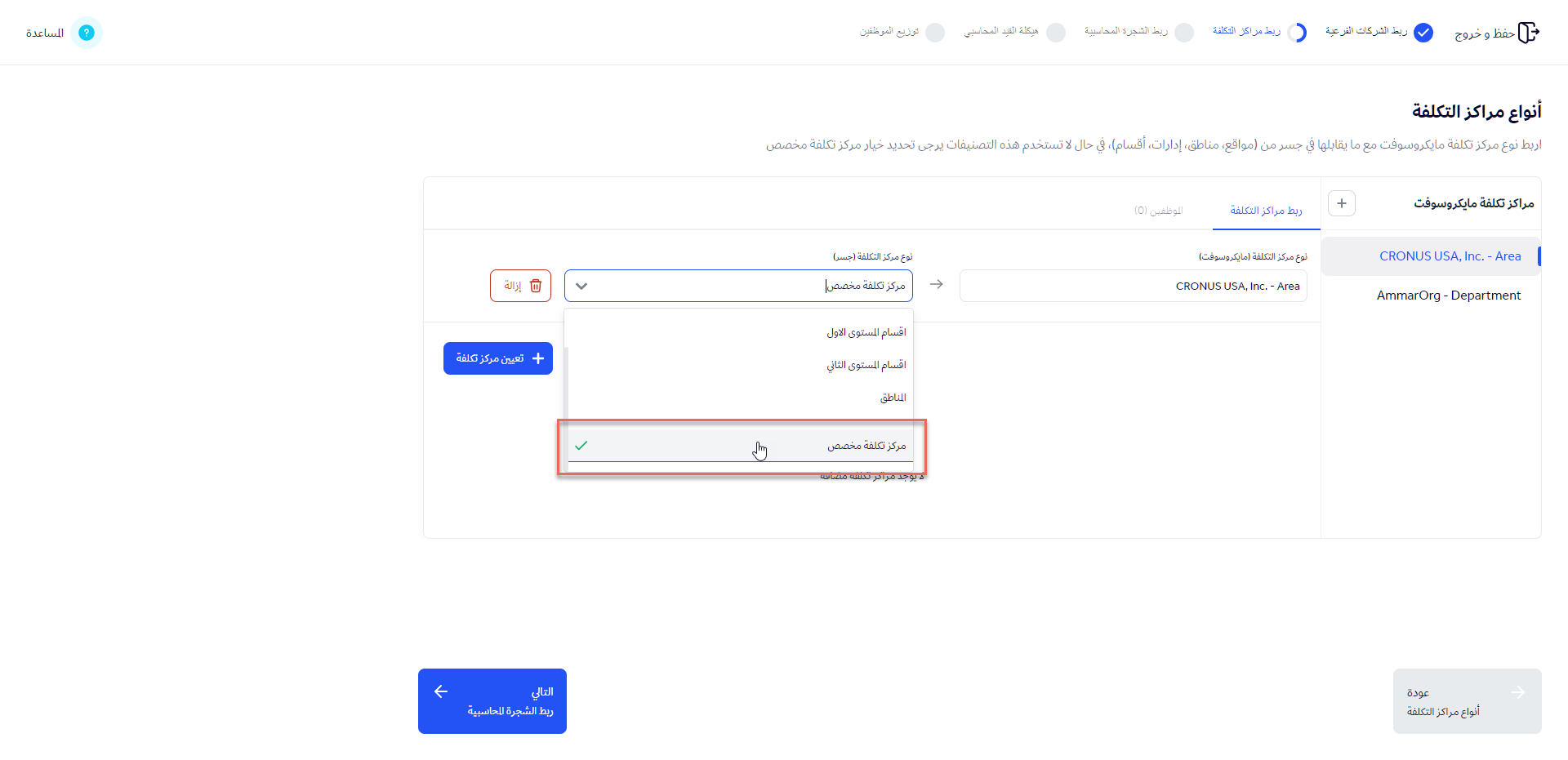Click the mapping arrow between the two fields

[937, 284]
